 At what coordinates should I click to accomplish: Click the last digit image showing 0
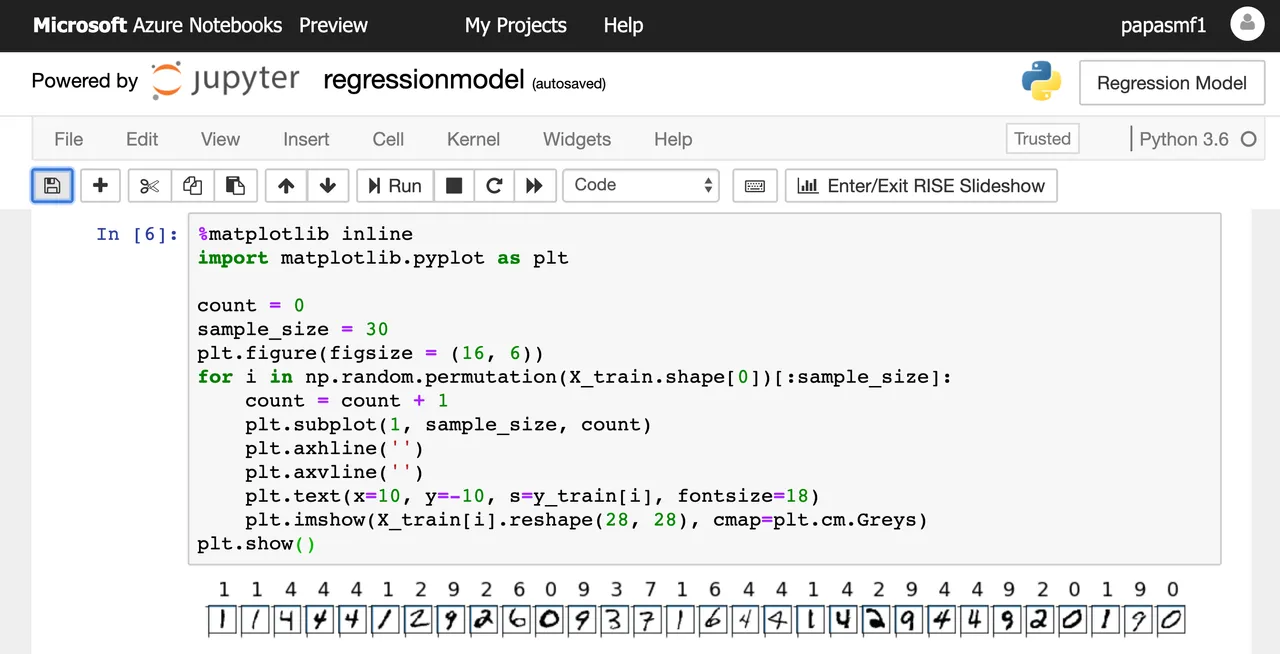tap(1171, 620)
